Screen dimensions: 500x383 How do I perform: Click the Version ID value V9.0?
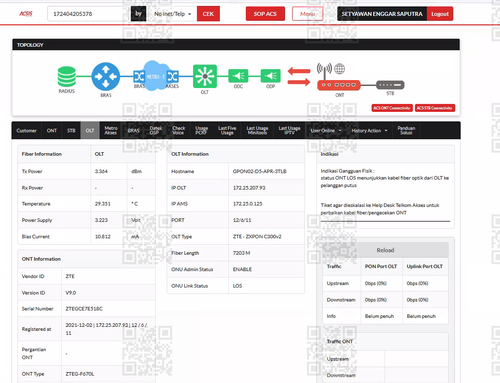point(71,293)
